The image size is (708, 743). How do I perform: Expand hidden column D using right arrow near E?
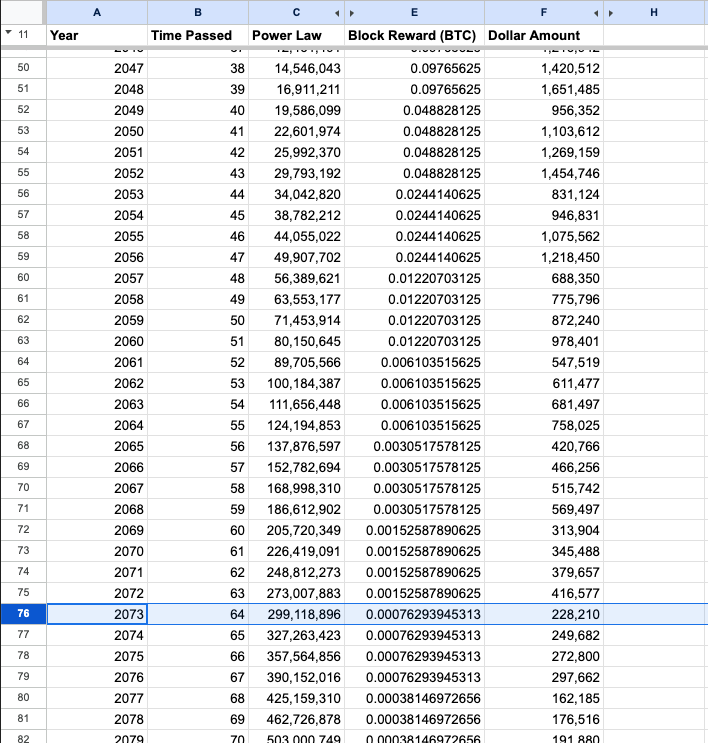click(x=352, y=13)
